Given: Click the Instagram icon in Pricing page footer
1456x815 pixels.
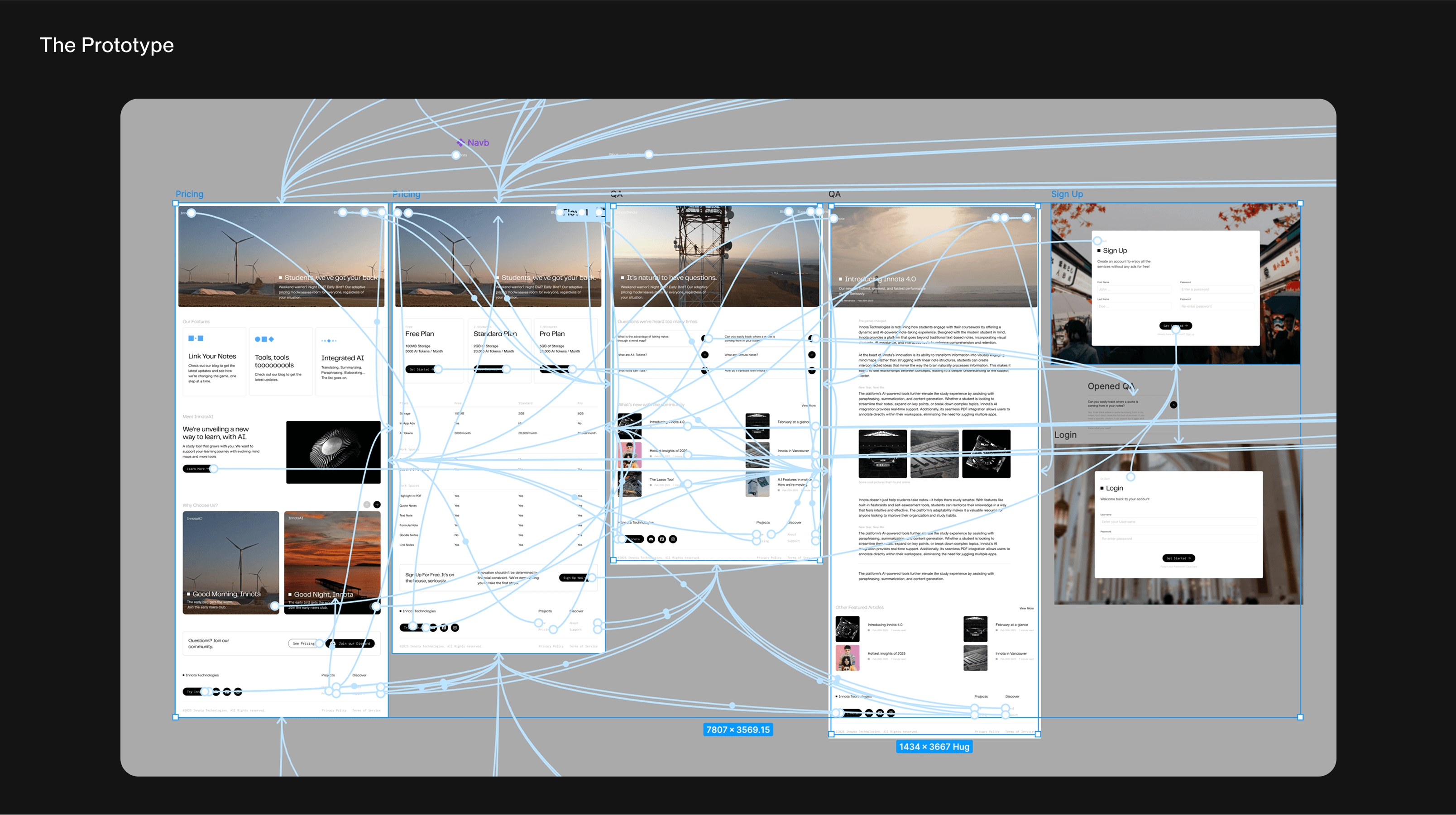Looking at the screenshot, I should (x=455, y=628).
